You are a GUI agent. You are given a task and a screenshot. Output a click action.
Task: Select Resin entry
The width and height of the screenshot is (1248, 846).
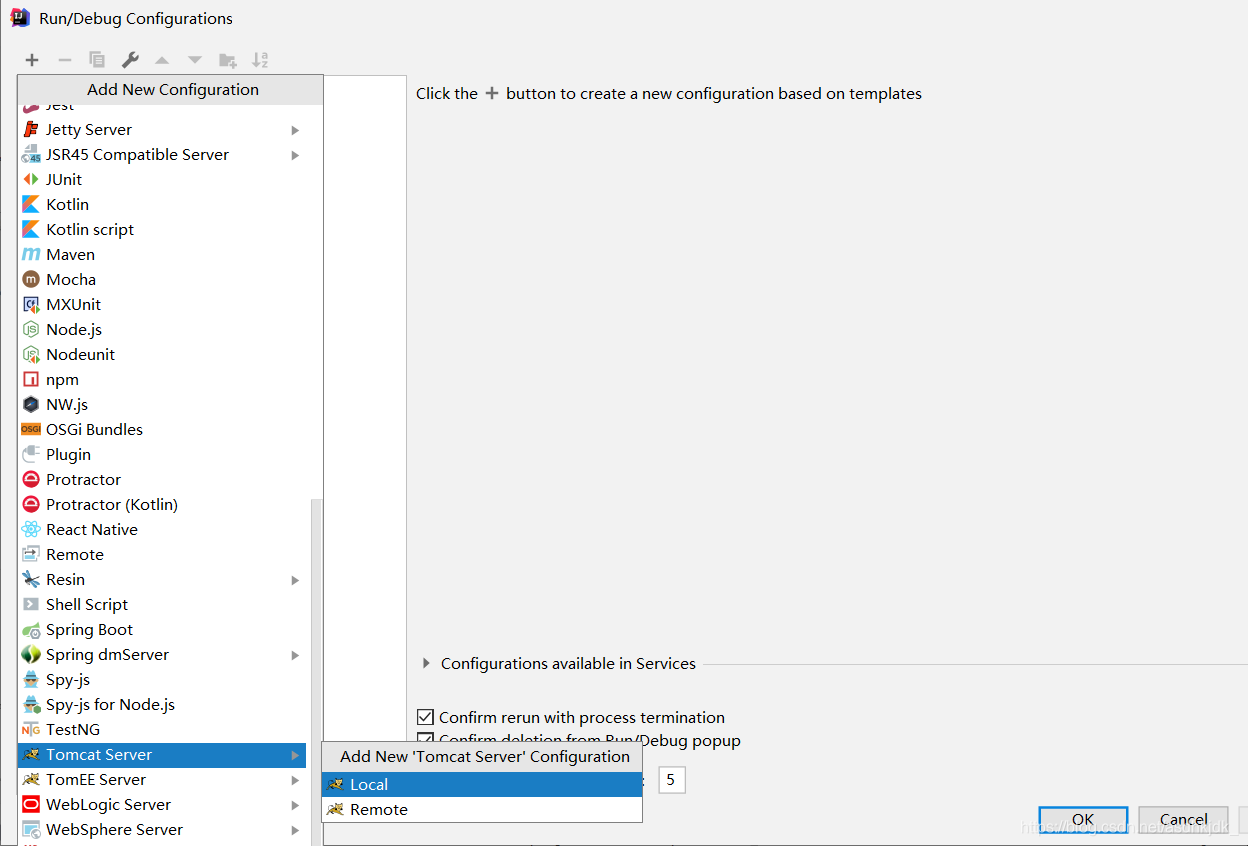pyautogui.click(x=162, y=580)
